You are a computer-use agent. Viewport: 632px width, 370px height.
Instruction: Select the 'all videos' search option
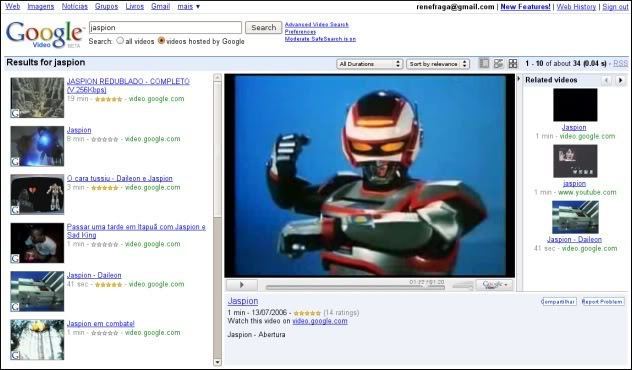[120, 41]
